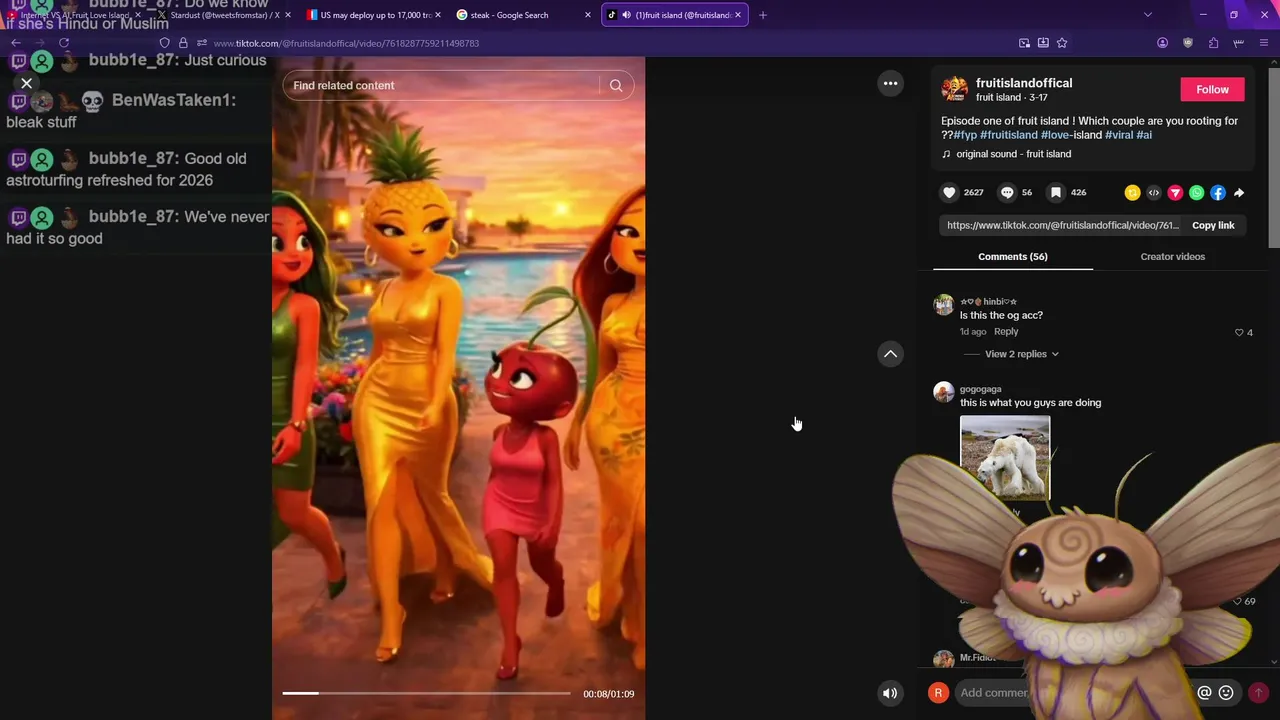Screen dimensions: 1280x720
Task: Open fruitislandoffical username link
Action: tap(1024, 83)
